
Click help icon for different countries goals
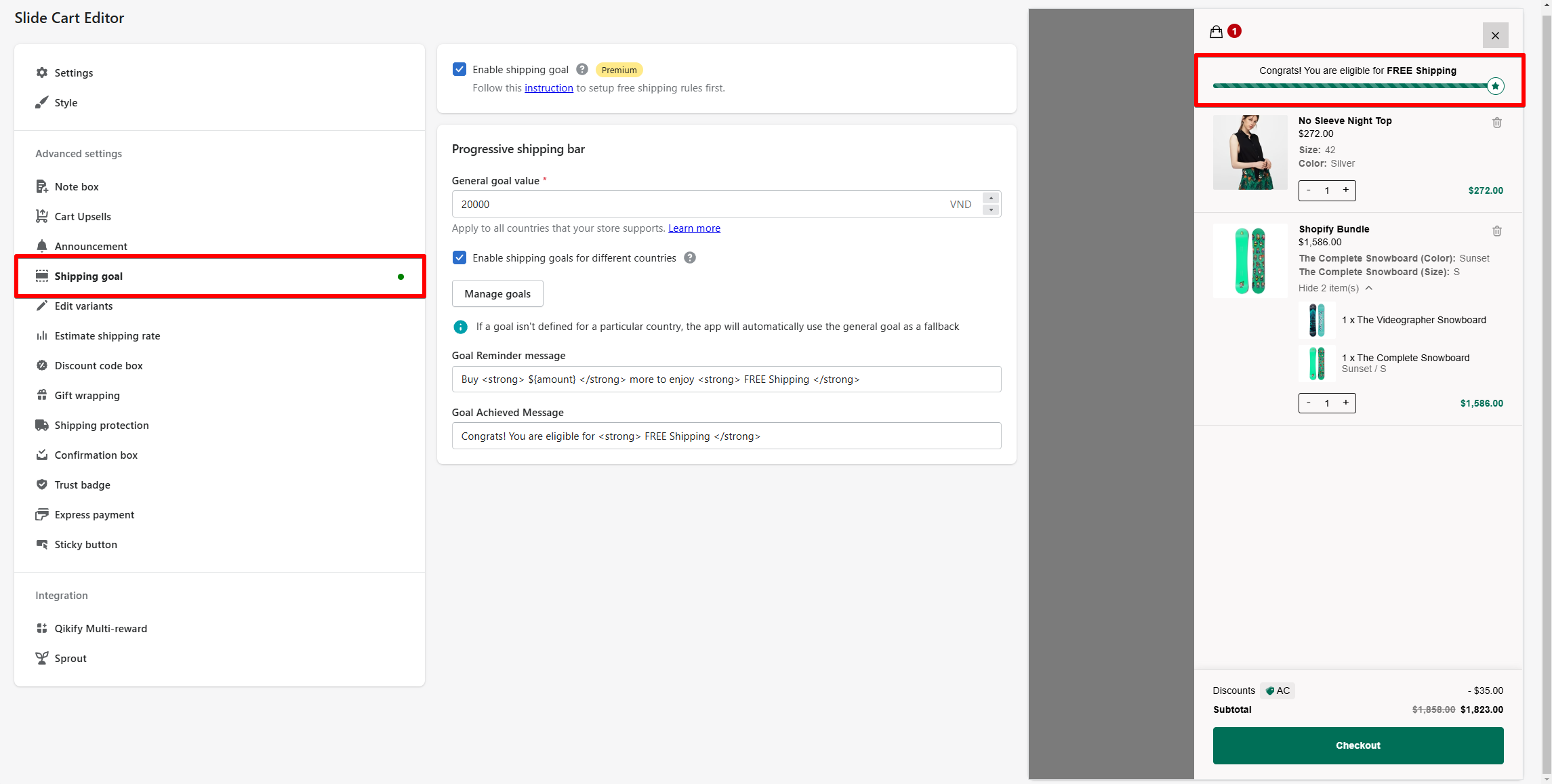coord(689,257)
